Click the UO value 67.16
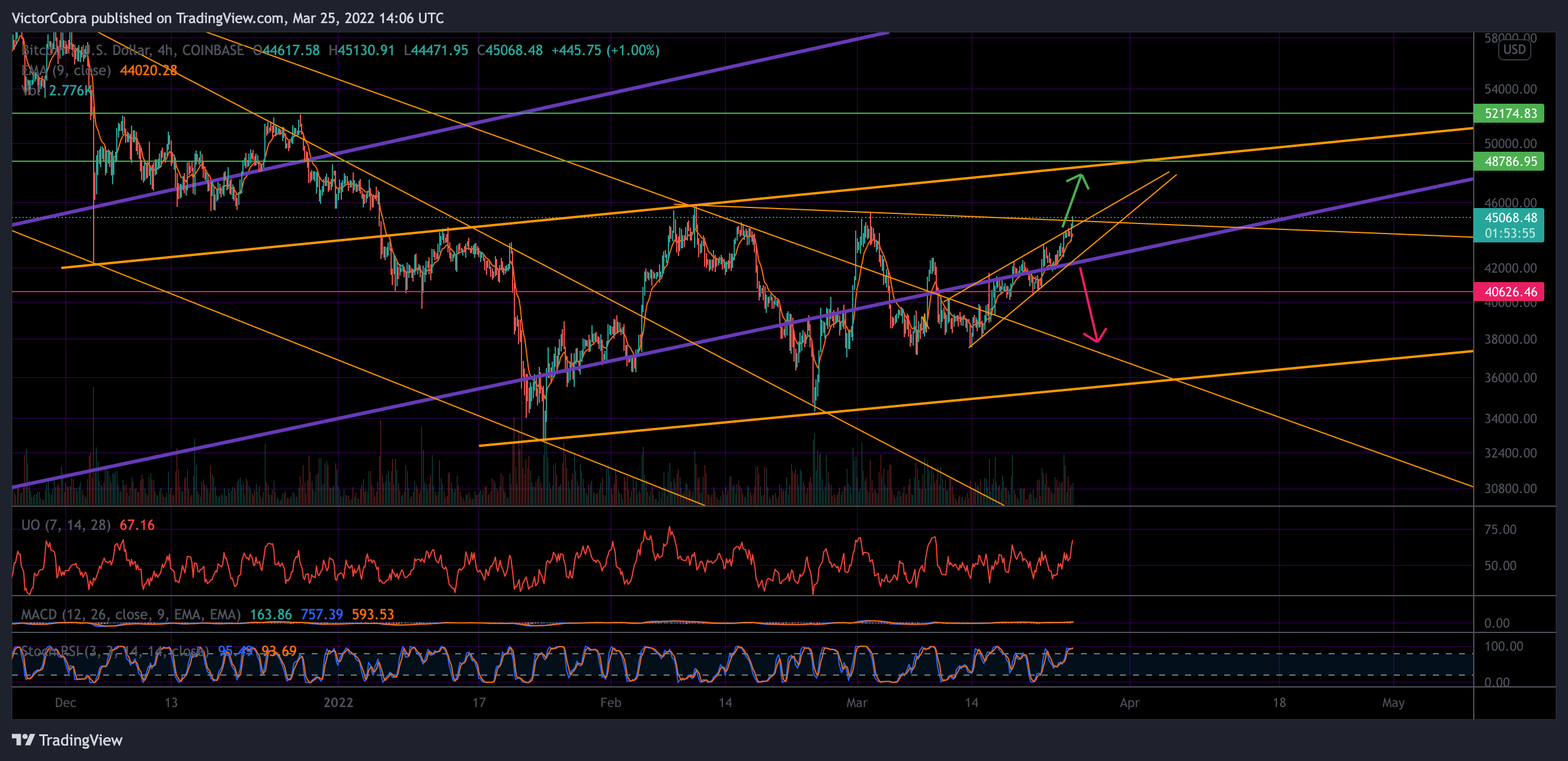 tap(137, 525)
